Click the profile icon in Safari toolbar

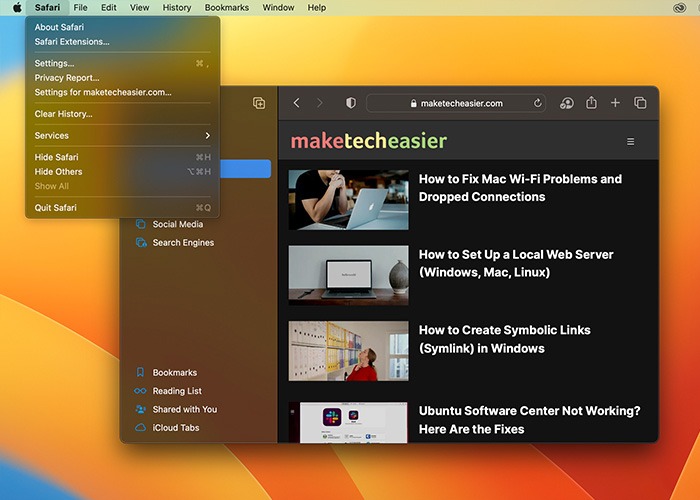click(567, 103)
